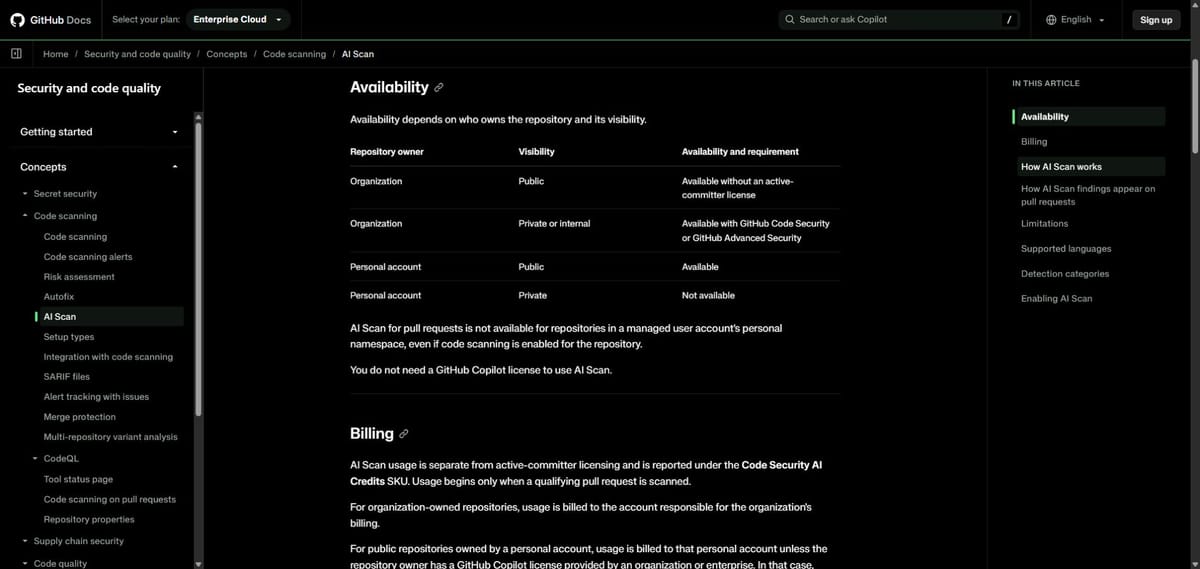Click the Not available table cell
Screen dimensions: 1200x569
(708, 296)
